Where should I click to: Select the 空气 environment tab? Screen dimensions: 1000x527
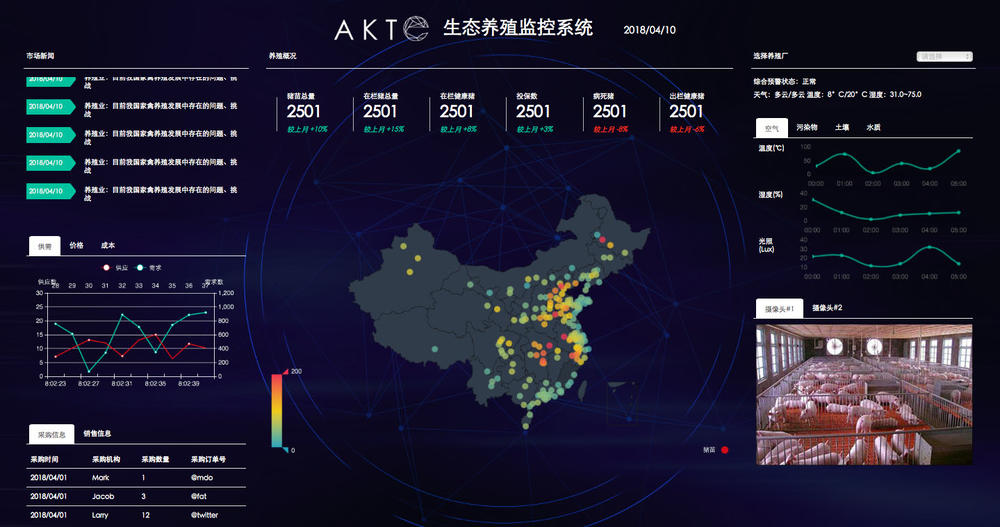click(x=772, y=128)
